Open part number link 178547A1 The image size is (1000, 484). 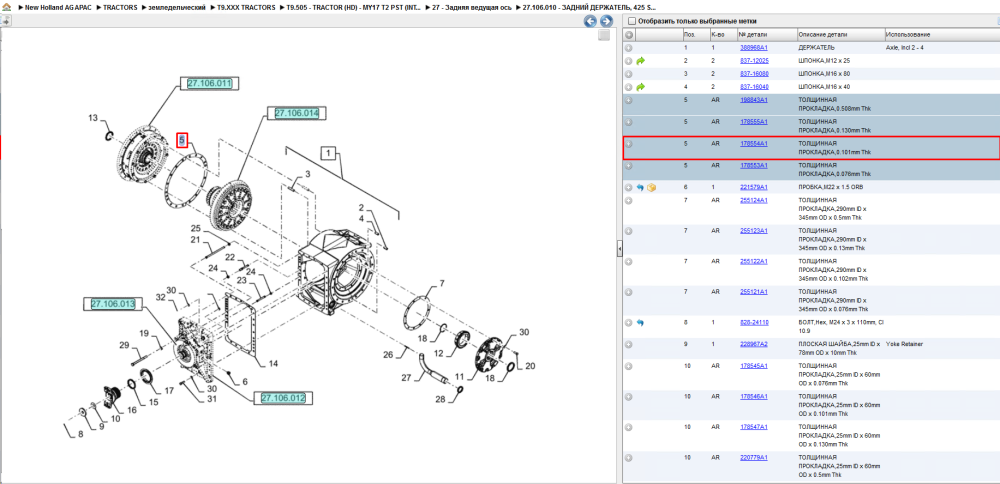coord(753,427)
